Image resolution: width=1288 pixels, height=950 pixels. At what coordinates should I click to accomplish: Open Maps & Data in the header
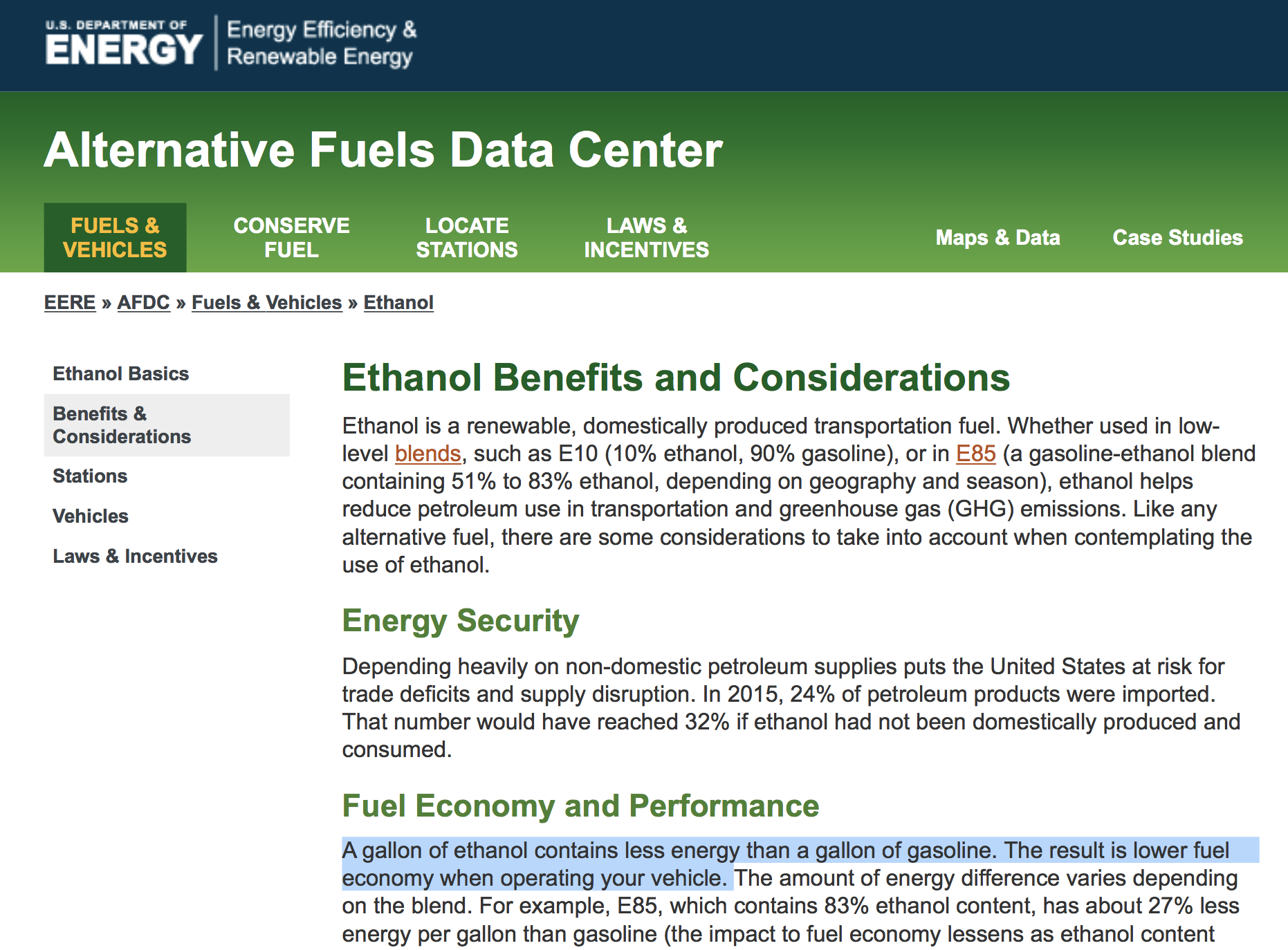(x=997, y=237)
